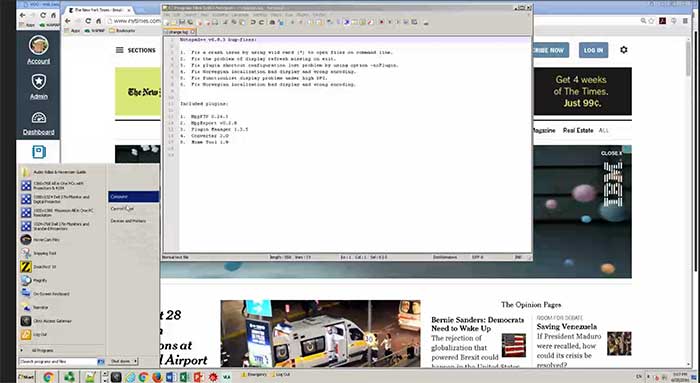The image size is (700, 383).
Task: Open the File menu in Notepad++
Action: coord(166,15)
